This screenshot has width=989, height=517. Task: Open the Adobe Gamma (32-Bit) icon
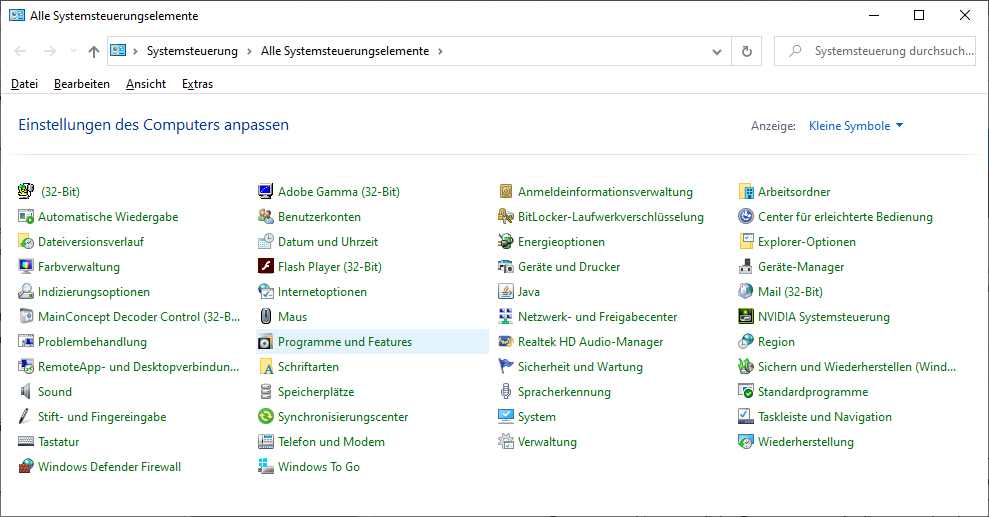click(266, 192)
